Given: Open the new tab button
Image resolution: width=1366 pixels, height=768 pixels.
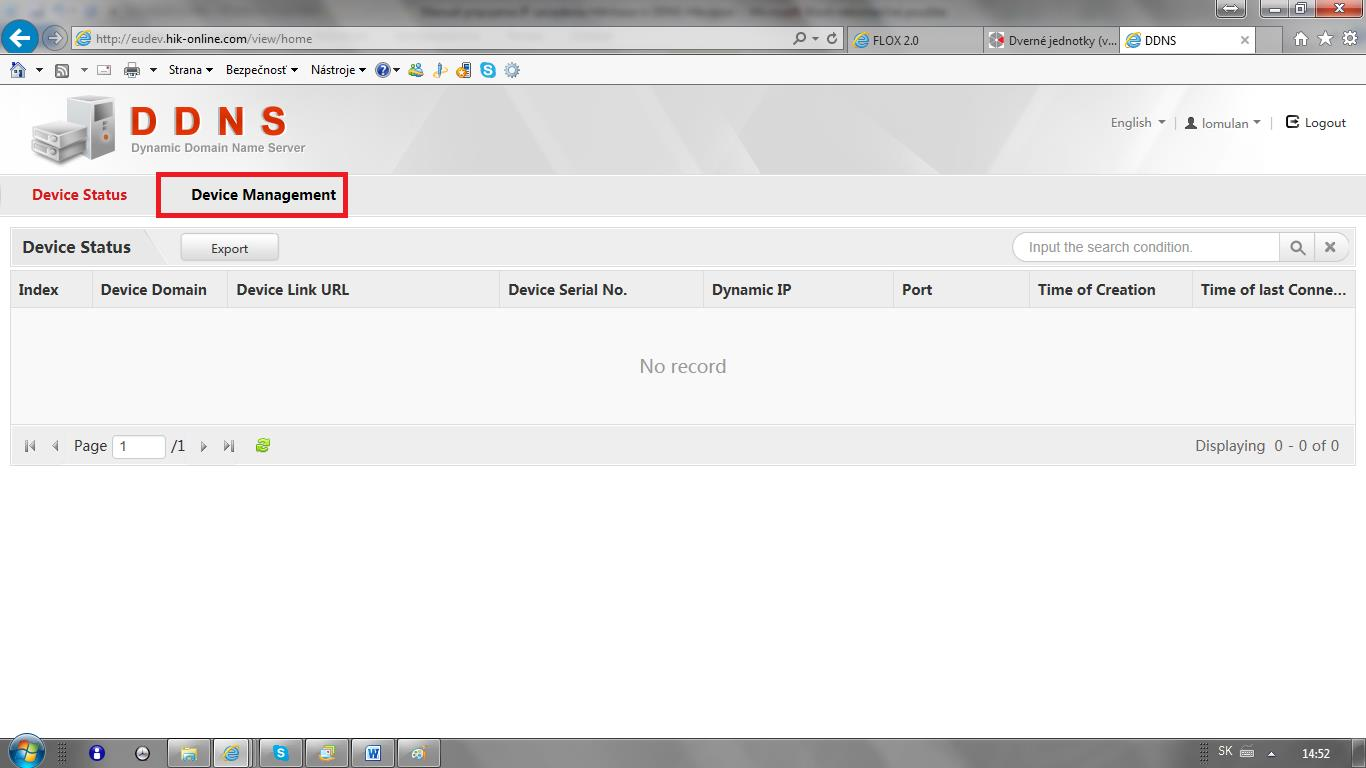Looking at the screenshot, I should click(x=1269, y=40).
